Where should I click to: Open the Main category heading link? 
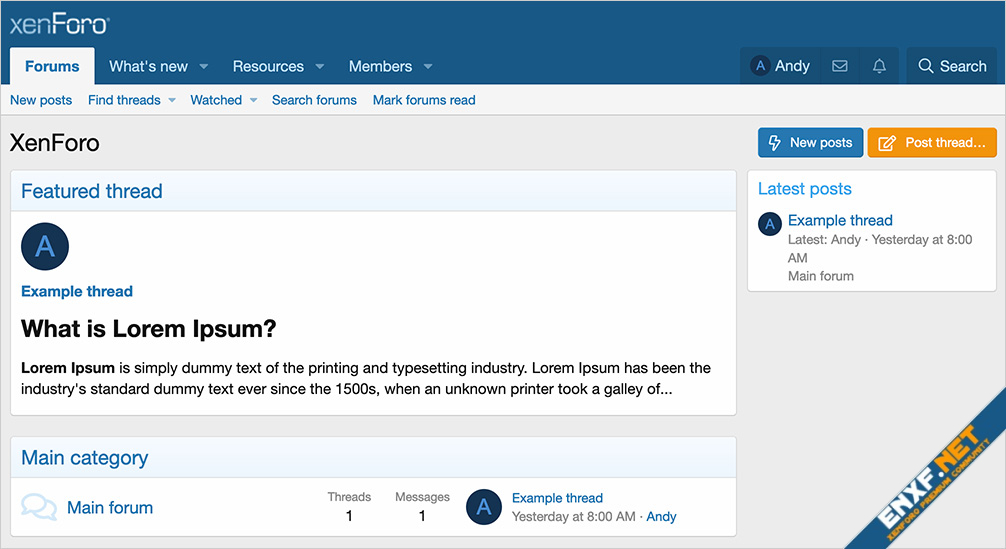pos(84,458)
